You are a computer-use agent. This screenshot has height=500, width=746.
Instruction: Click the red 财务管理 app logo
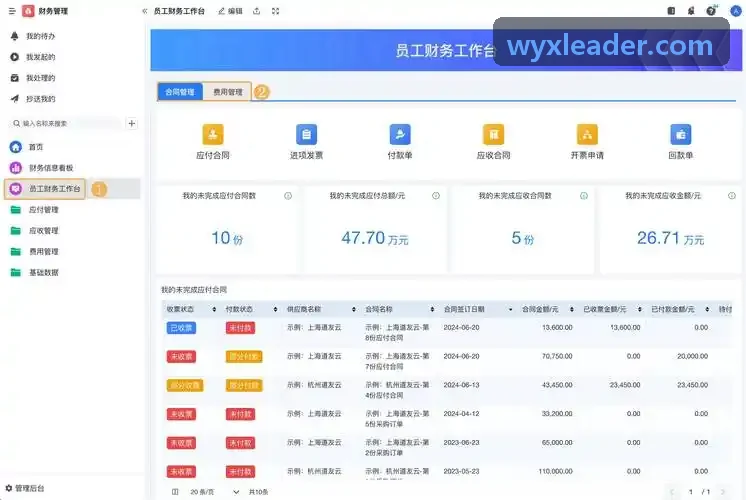tap(29, 11)
